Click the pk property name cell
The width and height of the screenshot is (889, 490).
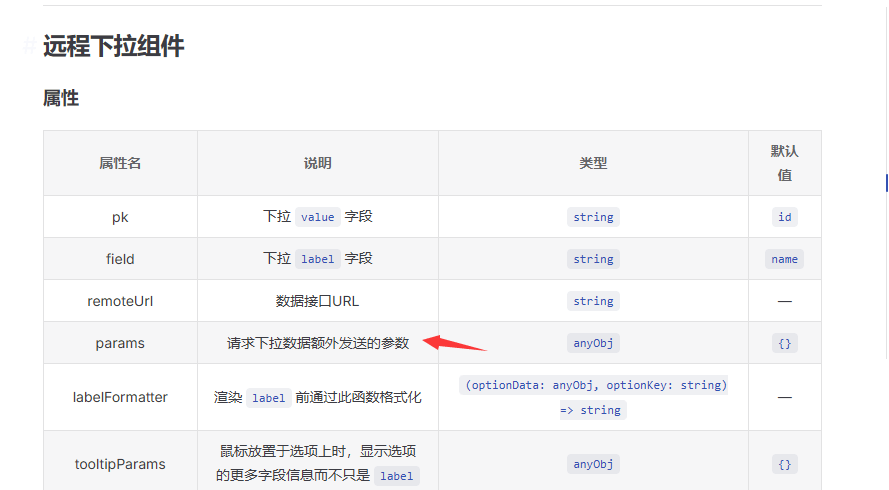(x=120, y=217)
